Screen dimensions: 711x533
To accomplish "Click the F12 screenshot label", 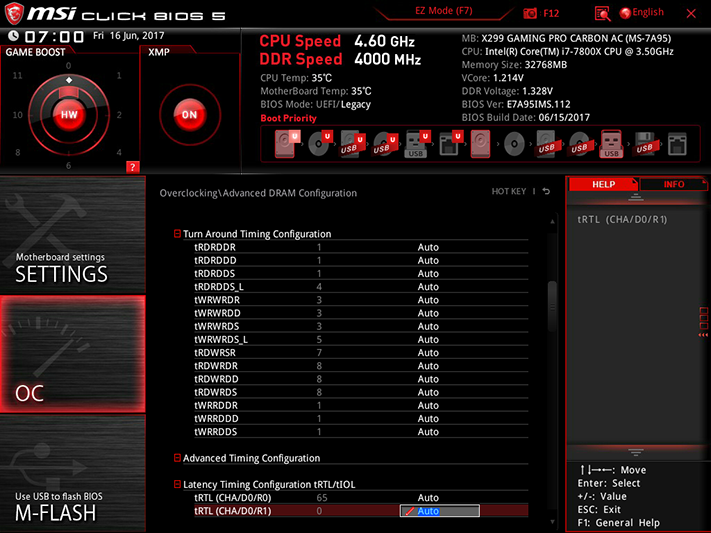I will coord(551,13).
